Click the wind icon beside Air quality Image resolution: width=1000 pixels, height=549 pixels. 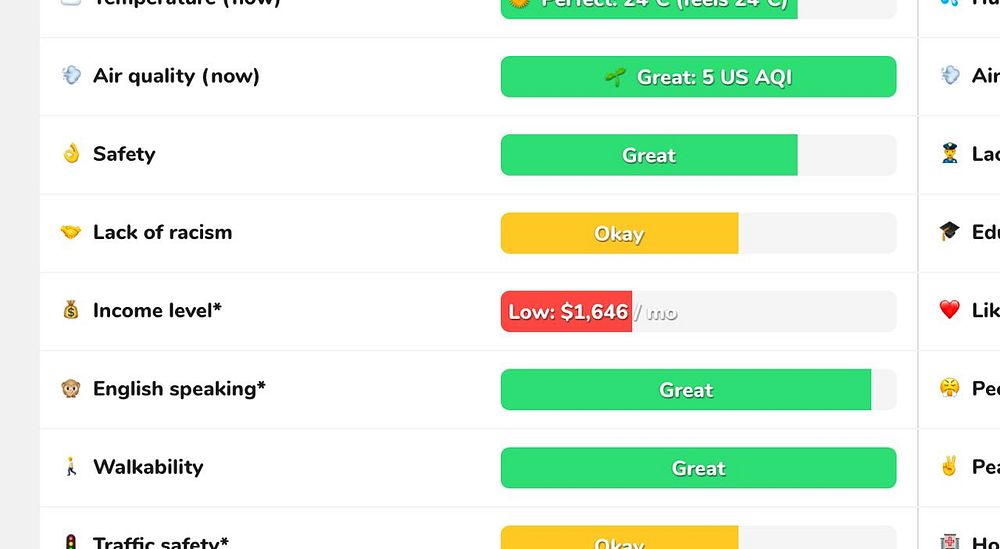pyautogui.click(x=71, y=75)
